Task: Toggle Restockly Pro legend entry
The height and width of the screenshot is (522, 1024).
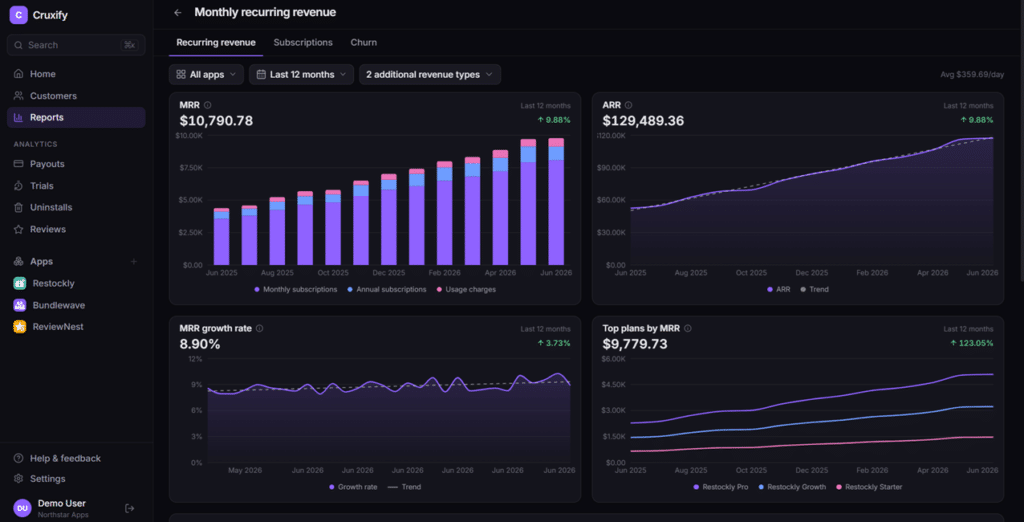Action: (x=721, y=487)
